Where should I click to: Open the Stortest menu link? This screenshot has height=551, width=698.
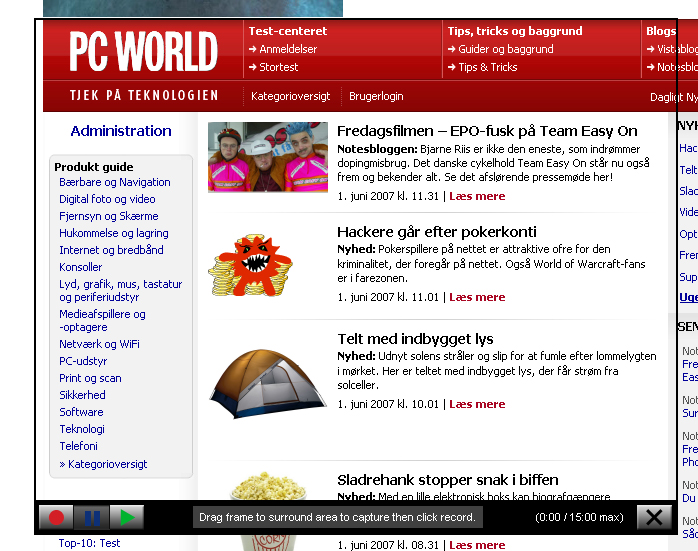(279, 67)
